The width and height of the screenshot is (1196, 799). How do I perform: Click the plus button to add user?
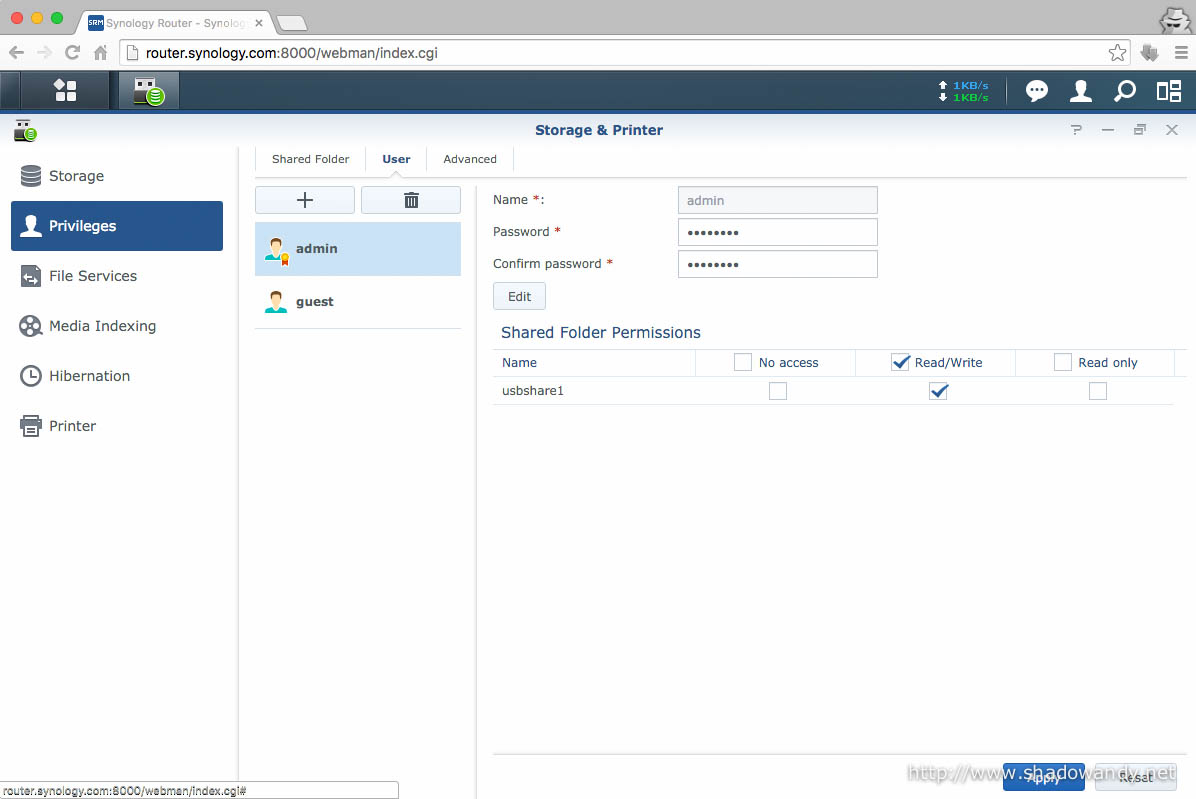coord(305,200)
